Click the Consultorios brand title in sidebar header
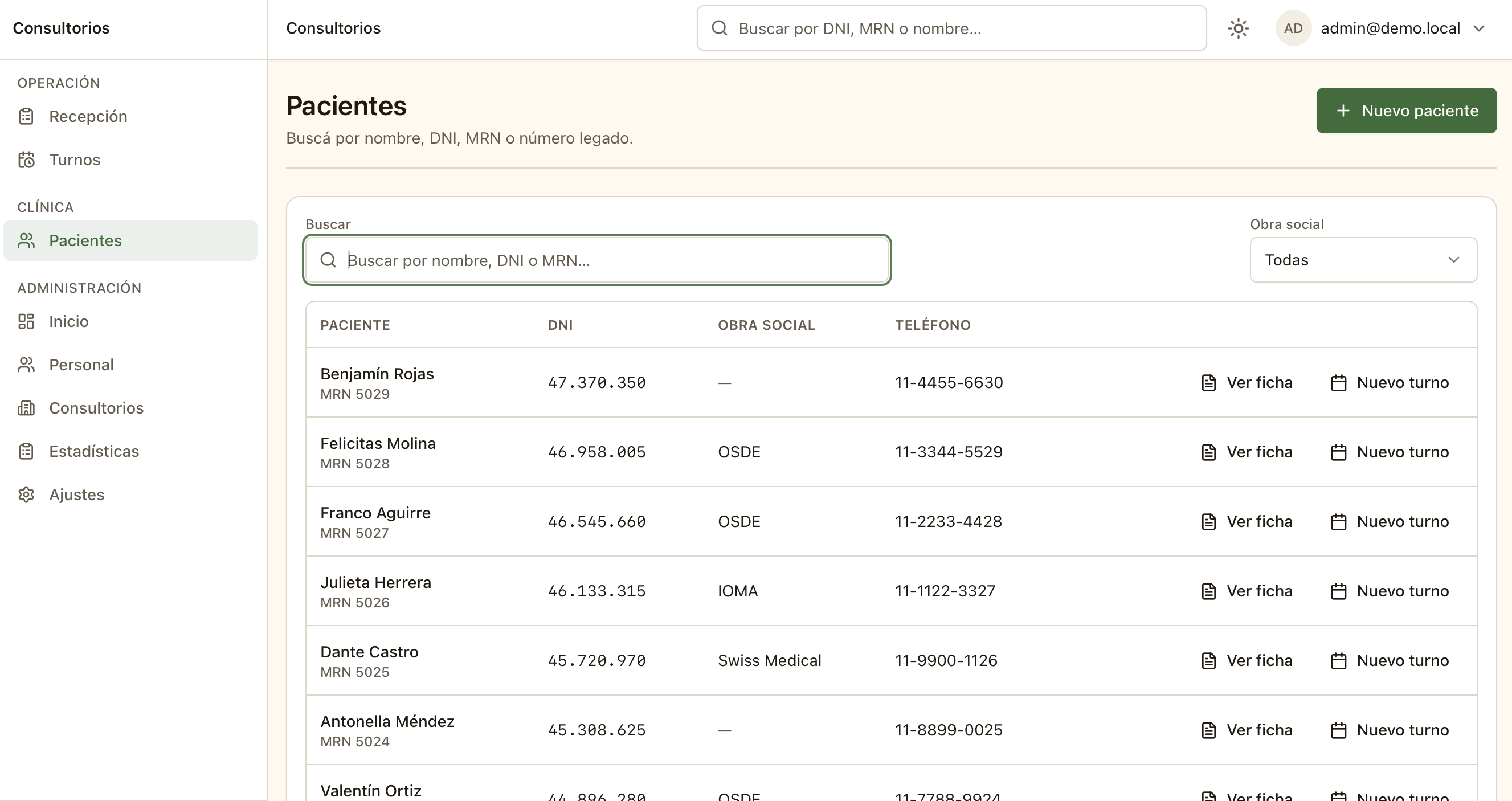 click(61, 28)
